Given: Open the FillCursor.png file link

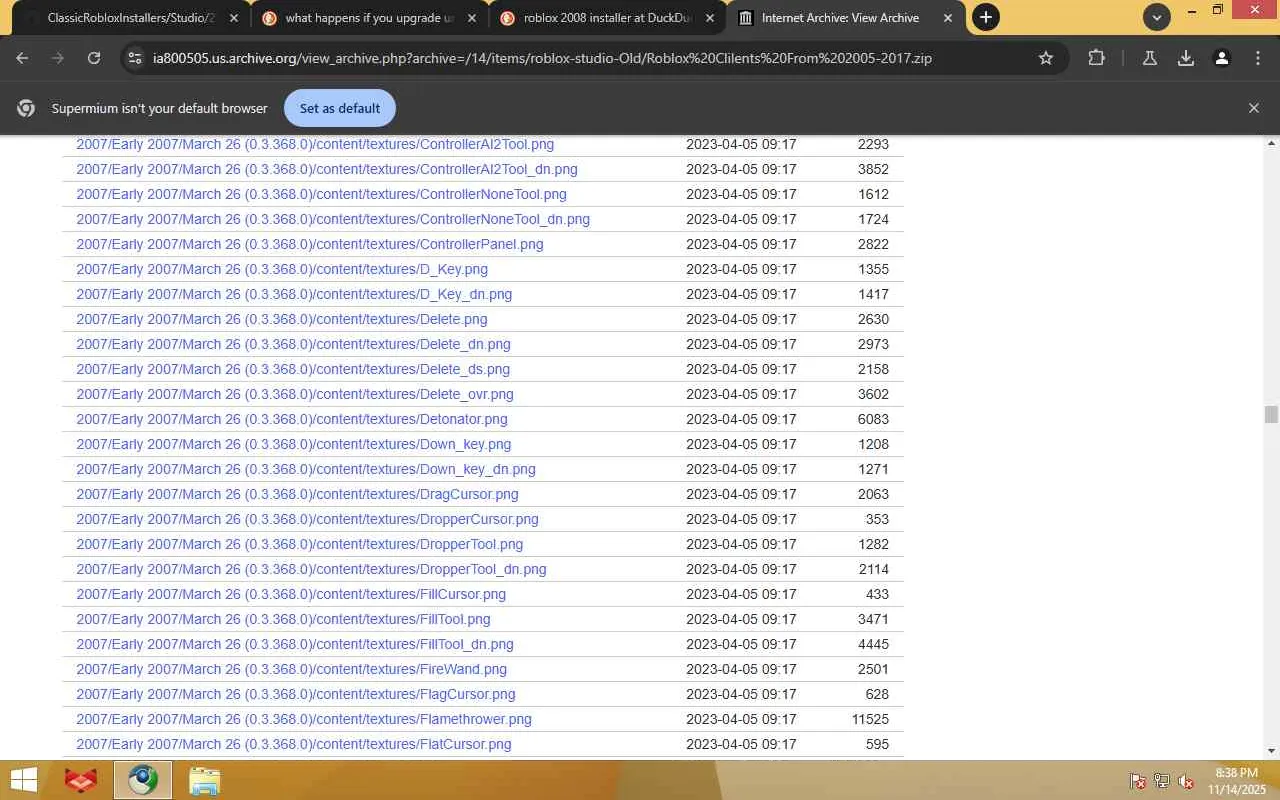Looking at the screenshot, I should click(x=291, y=594).
